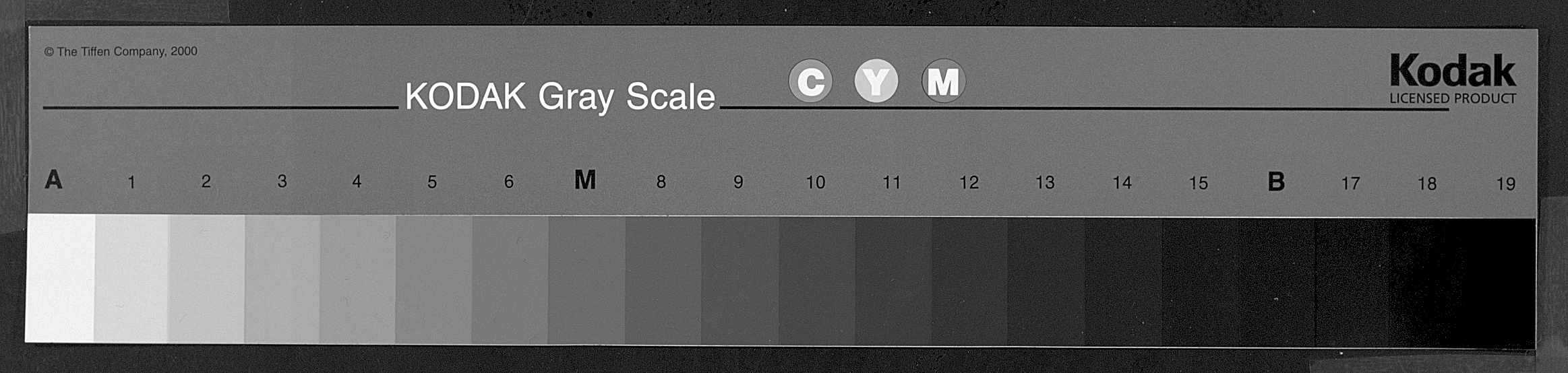Screen dimensions: 1568x373
Task: Select the dark swatch under B
Action: click(x=1277, y=282)
